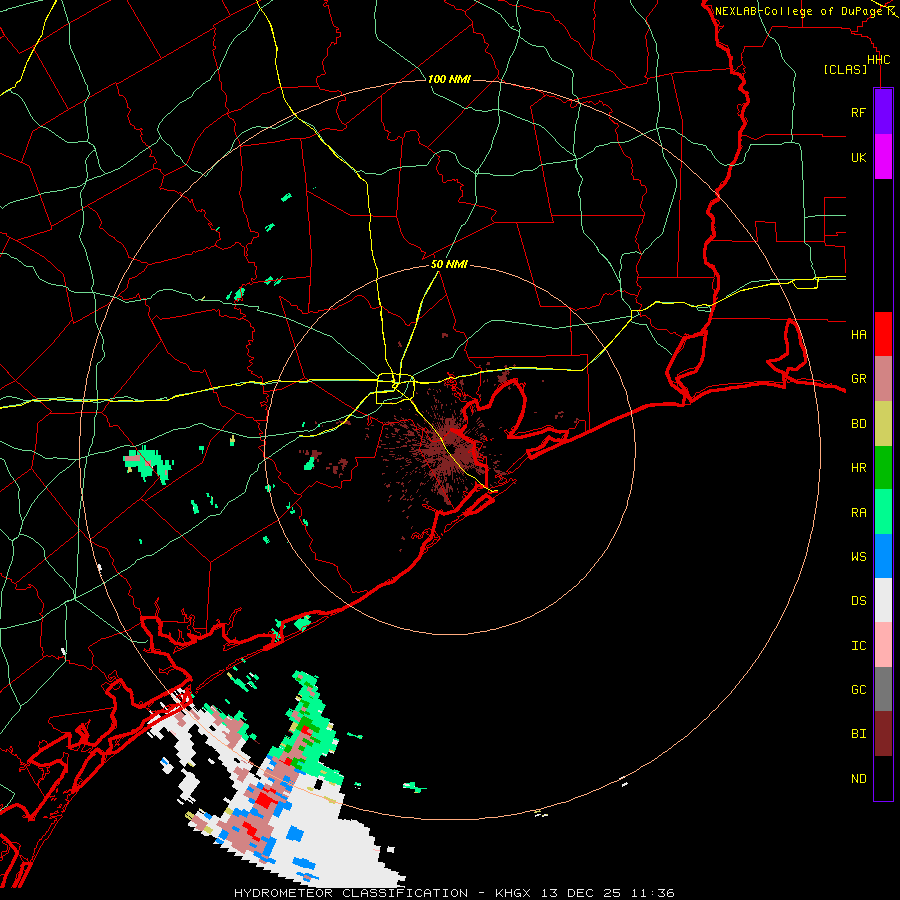Click the UK magenta legend swatch
This screenshot has height=900, width=900.
point(883,157)
